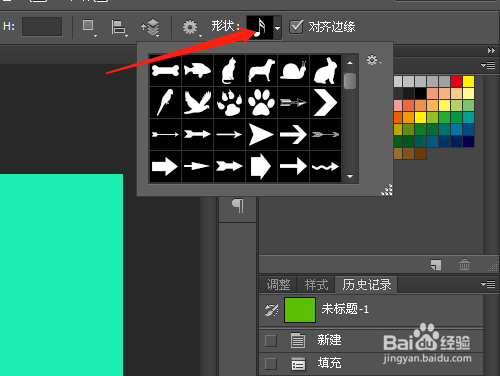Pick the wavy arrow shape
500x376 pixels.
pos(325,166)
